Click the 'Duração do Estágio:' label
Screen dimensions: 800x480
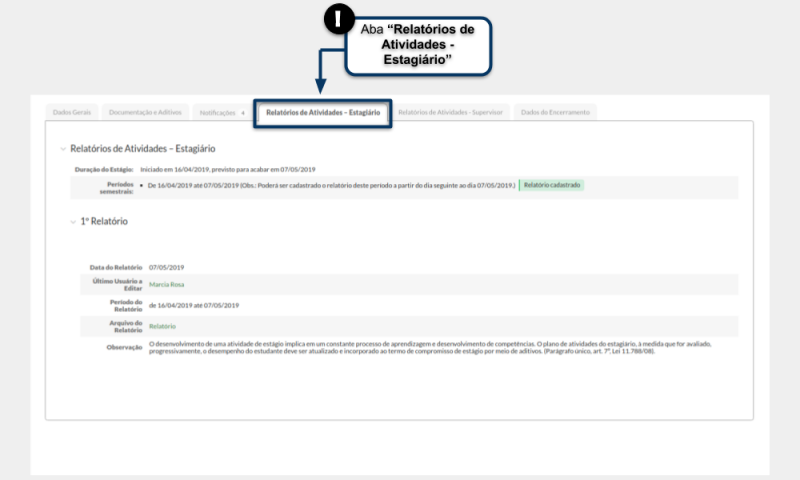(104, 169)
